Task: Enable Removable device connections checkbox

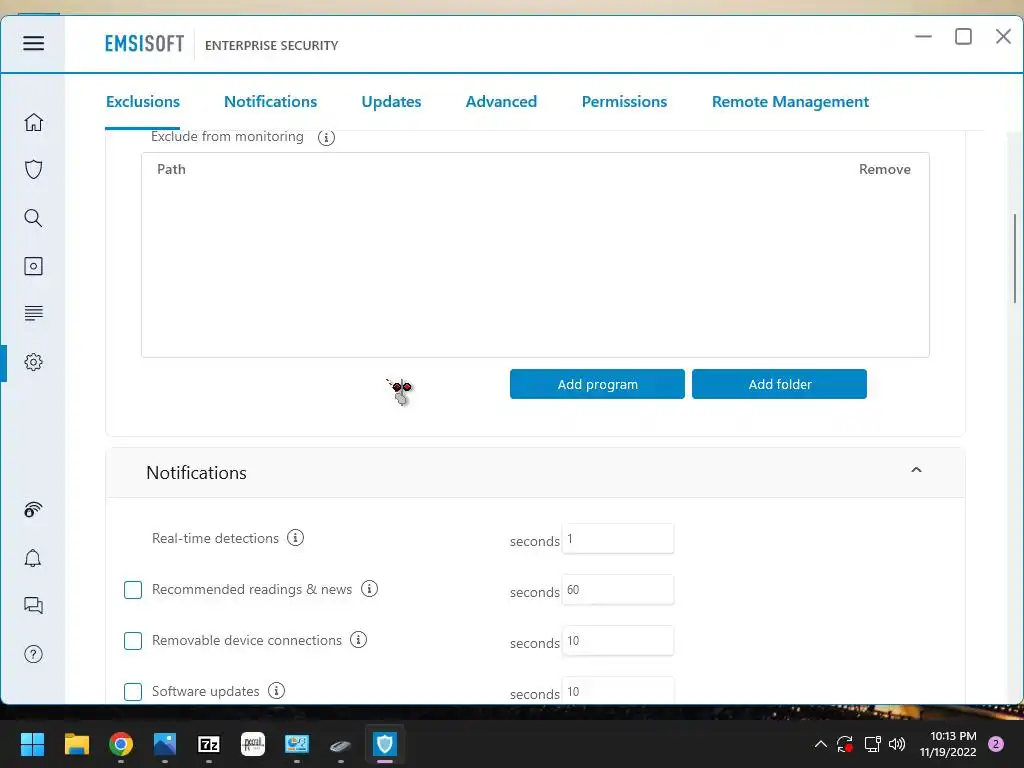Action: tap(133, 641)
